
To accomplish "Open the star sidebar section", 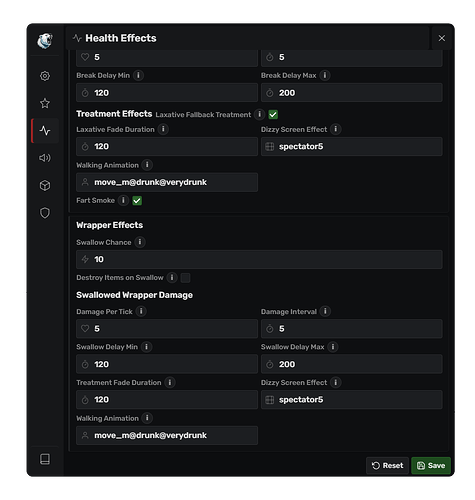I will click(x=45, y=103).
